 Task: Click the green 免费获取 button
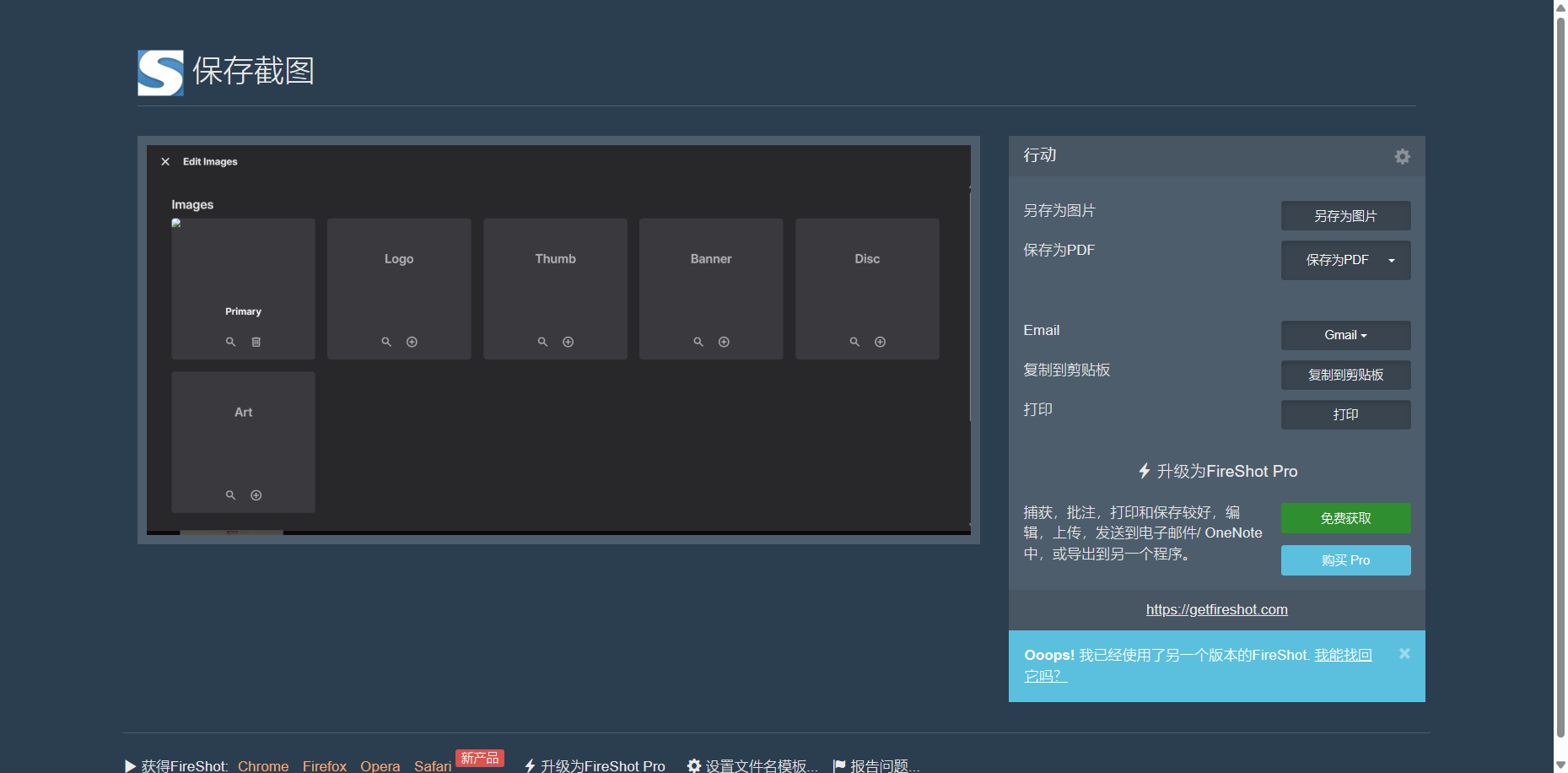1346,518
